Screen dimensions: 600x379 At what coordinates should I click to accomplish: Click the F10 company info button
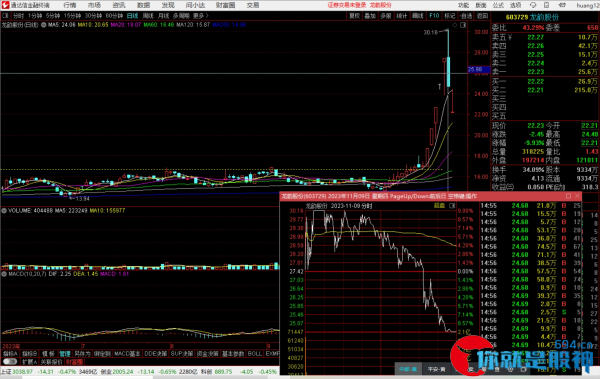(434, 16)
